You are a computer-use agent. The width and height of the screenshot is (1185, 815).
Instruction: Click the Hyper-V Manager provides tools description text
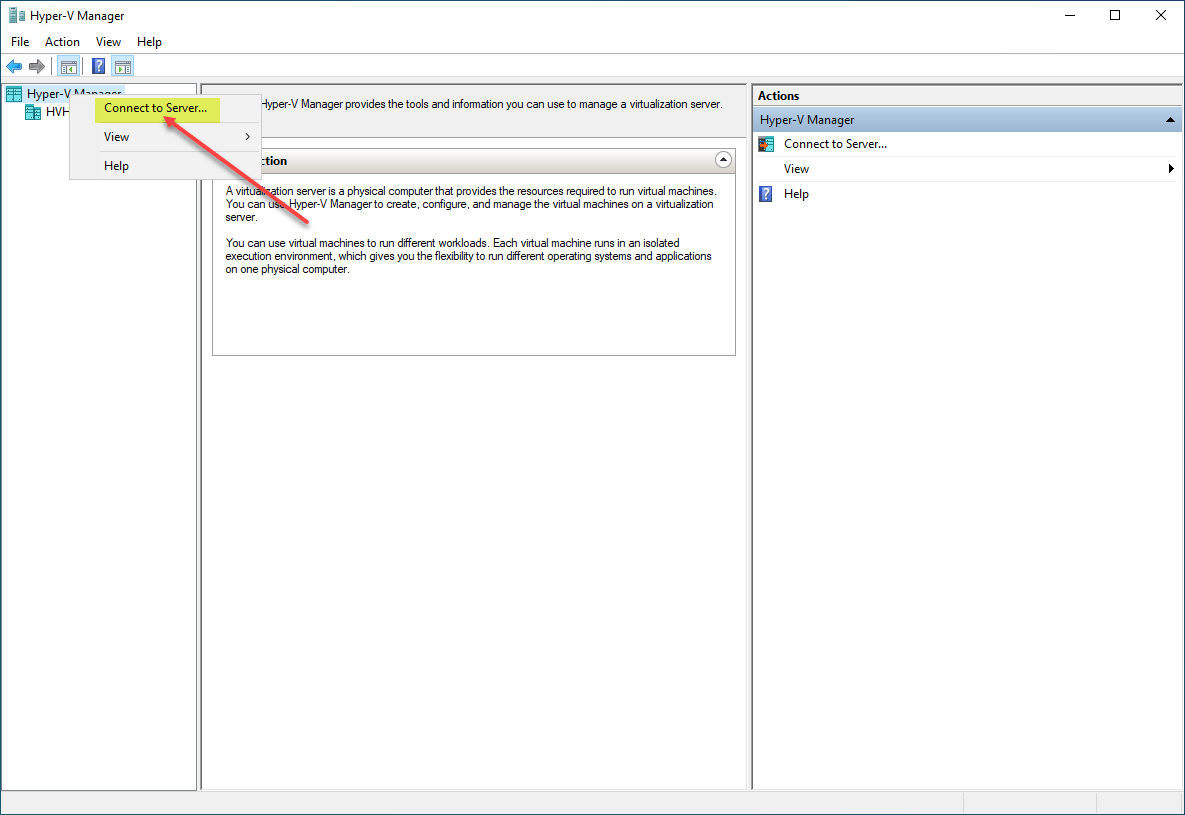click(491, 104)
